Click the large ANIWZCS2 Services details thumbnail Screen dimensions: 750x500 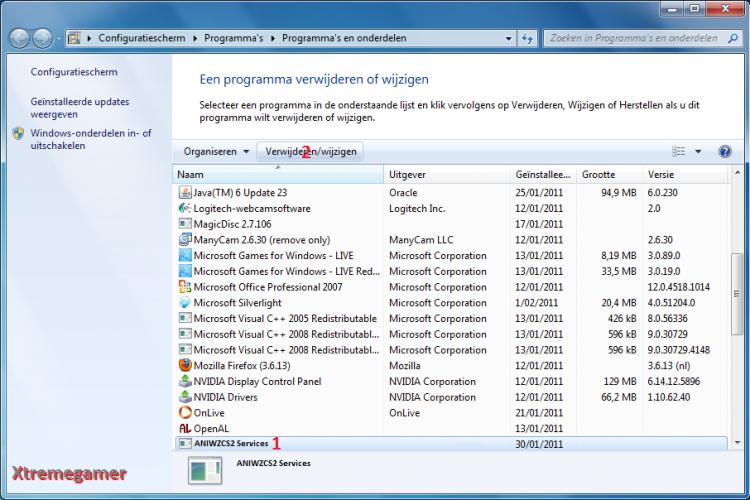(x=205, y=470)
